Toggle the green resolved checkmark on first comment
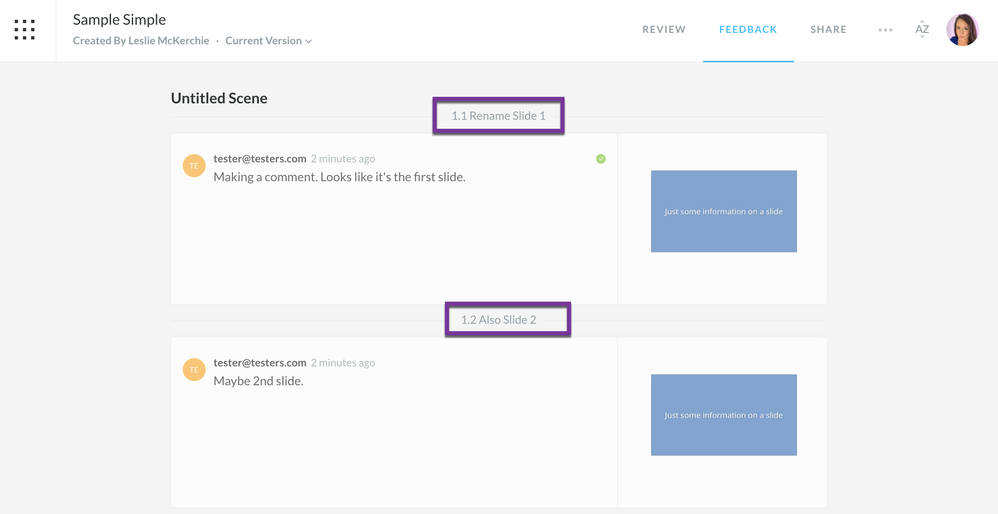Viewport: 998px width, 514px height. pos(601,159)
